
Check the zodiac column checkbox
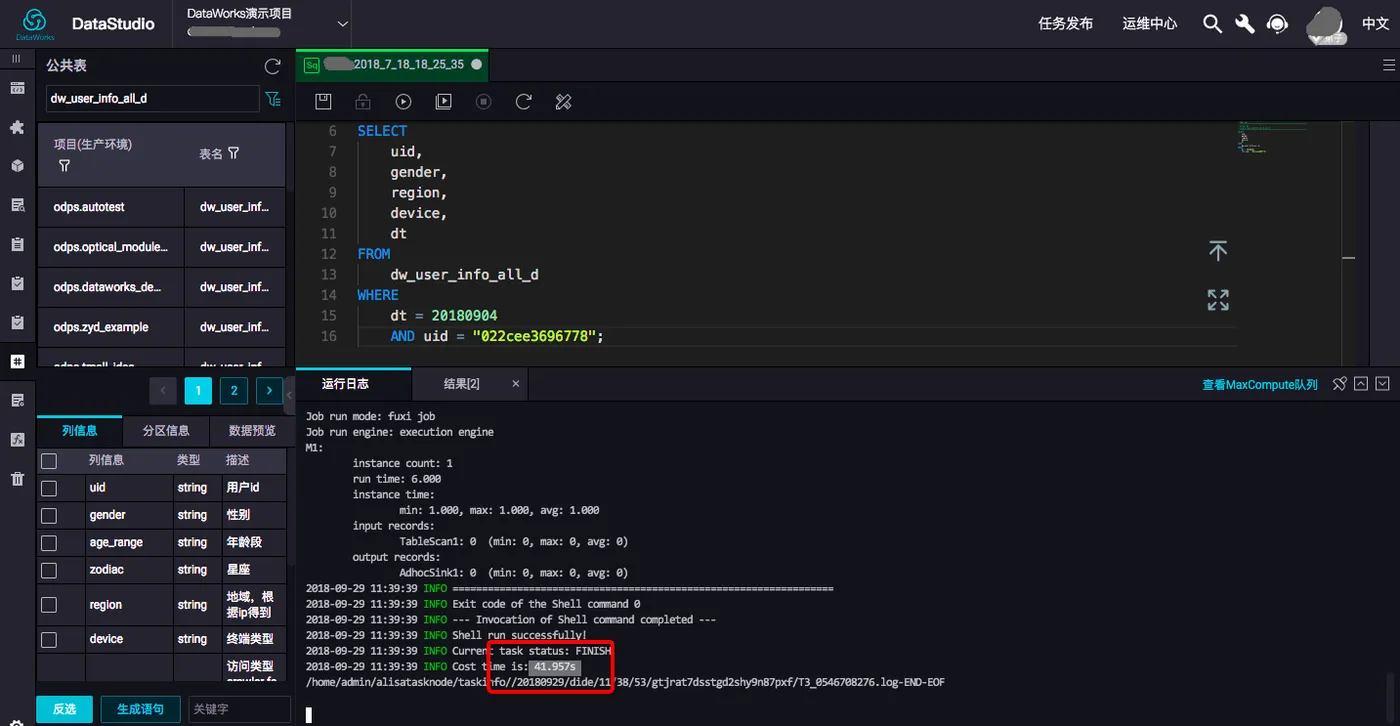(x=49, y=570)
